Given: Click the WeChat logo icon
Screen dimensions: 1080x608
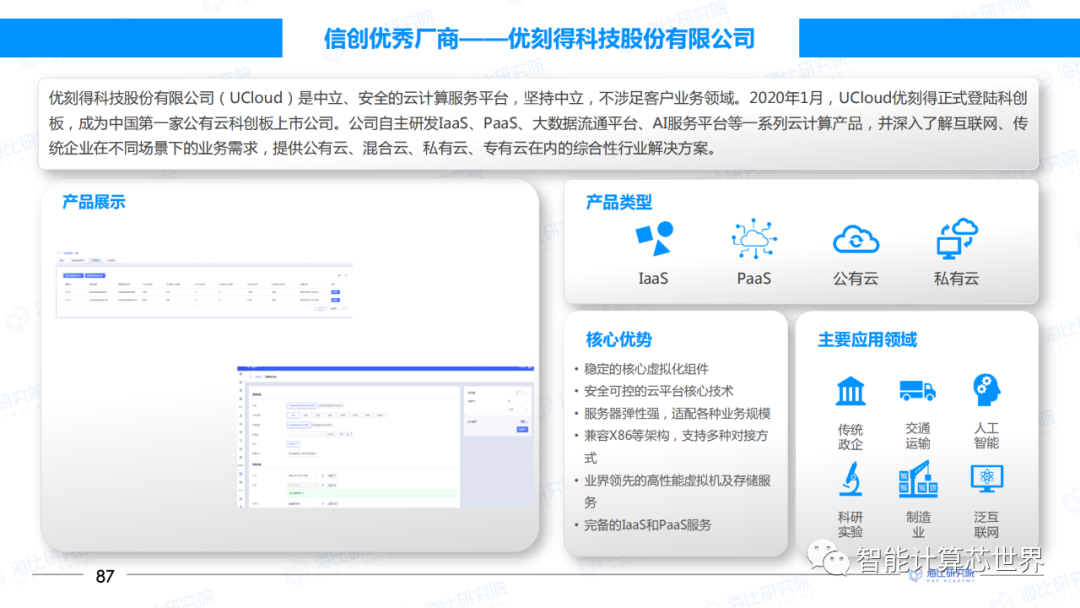Looking at the screenshot, I should (x=828, y=558).
